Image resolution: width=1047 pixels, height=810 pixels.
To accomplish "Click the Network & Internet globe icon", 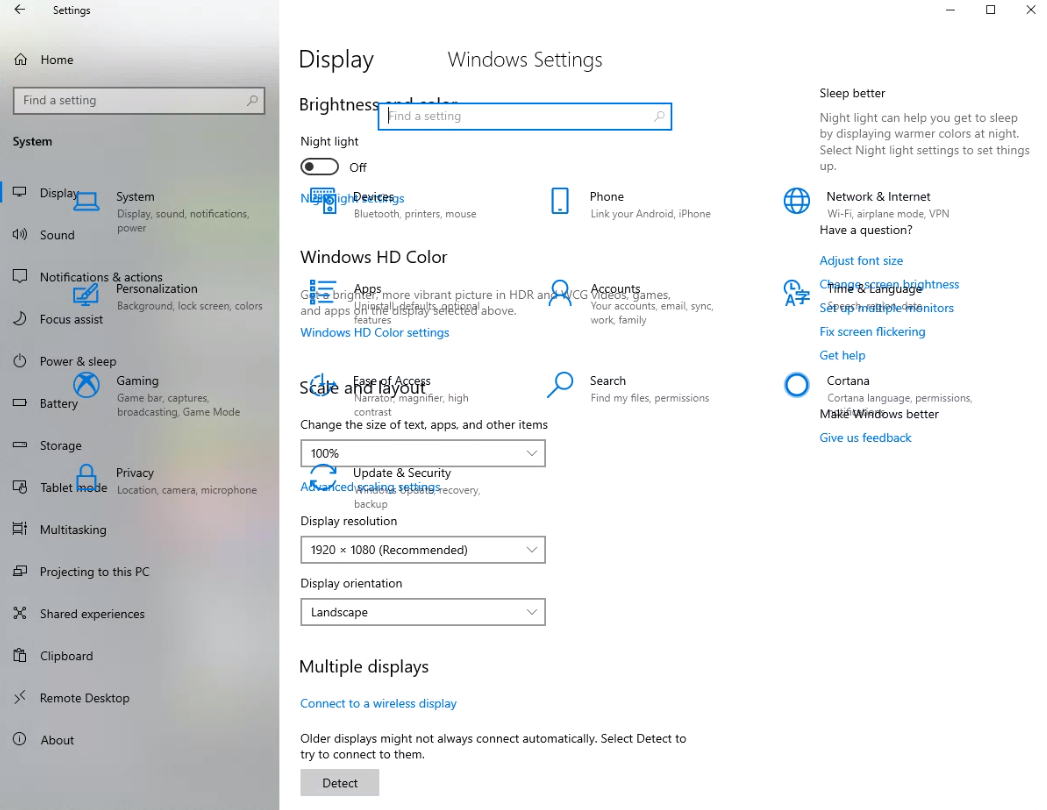I will point(797,201).
